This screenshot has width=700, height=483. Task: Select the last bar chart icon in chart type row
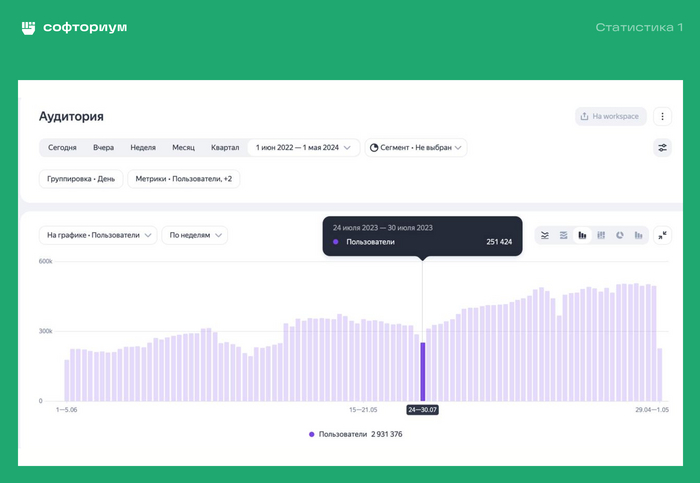pyautogui.click(x=638, y=235)
